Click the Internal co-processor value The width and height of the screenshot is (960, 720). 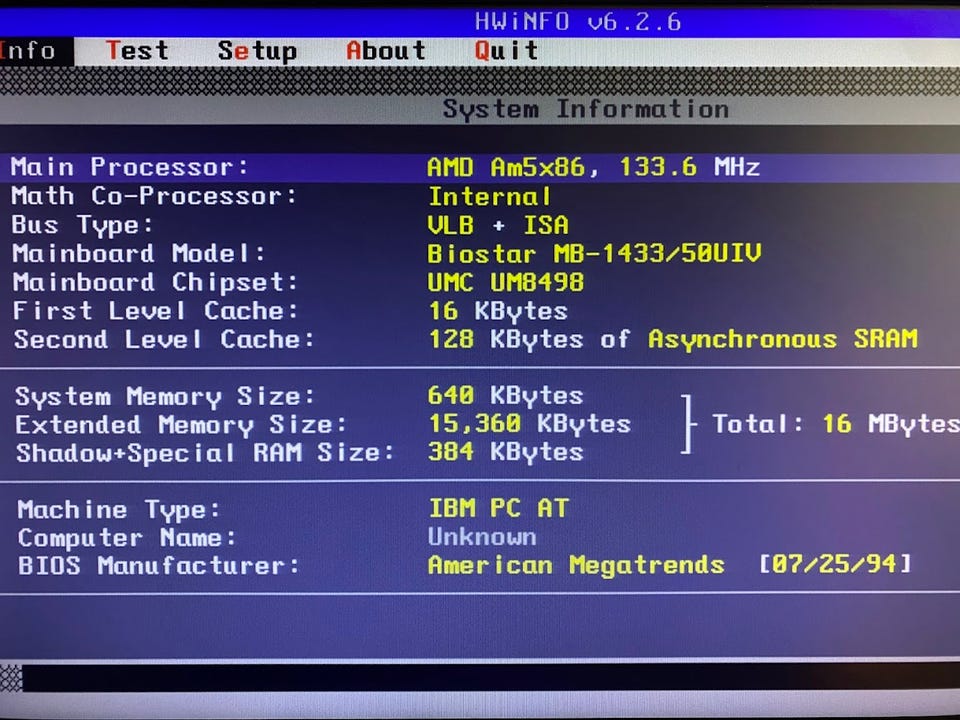tap(489, 197)
